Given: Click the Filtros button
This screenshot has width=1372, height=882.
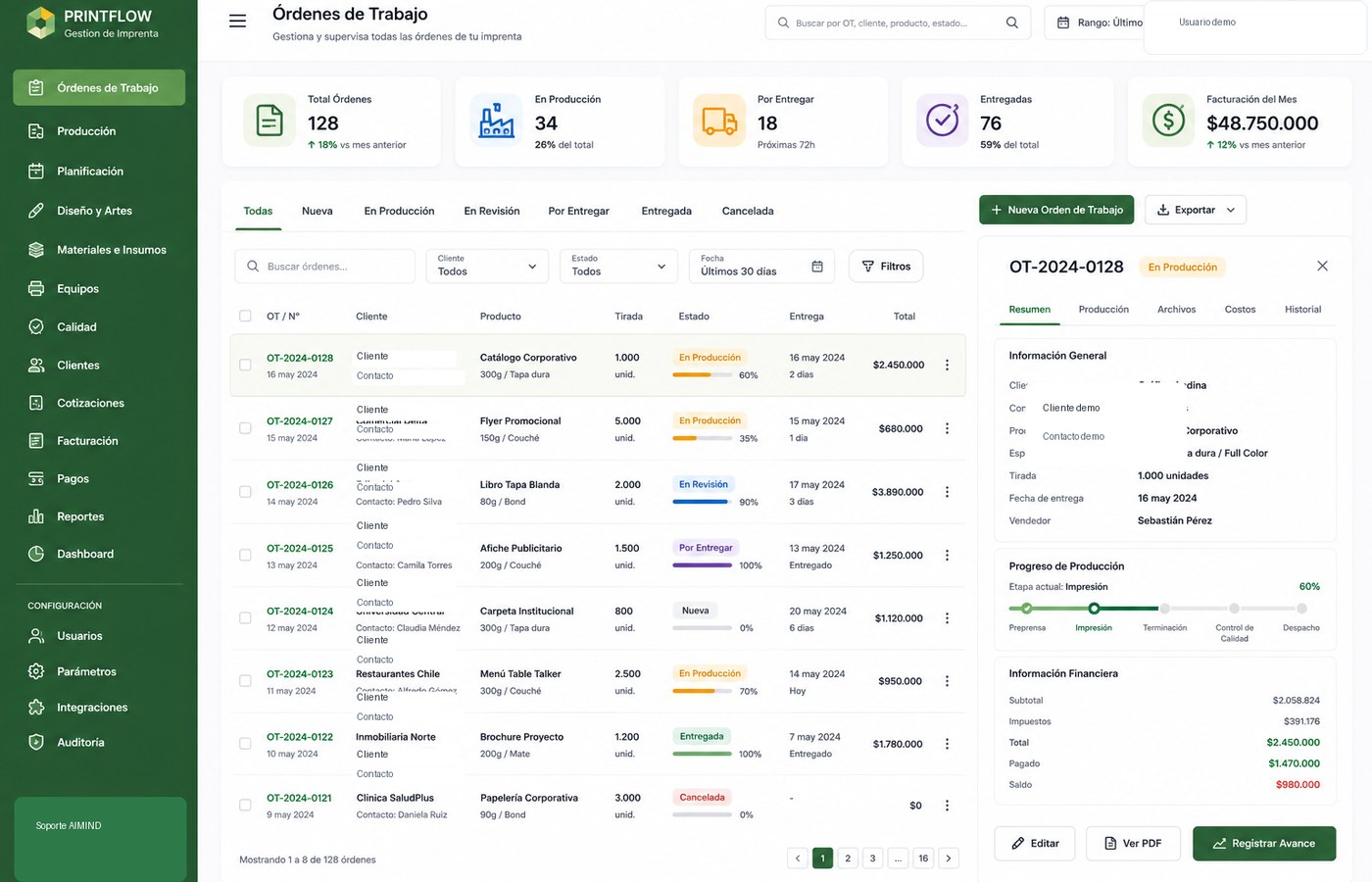Looking at the screenshot, I should 886,266.
